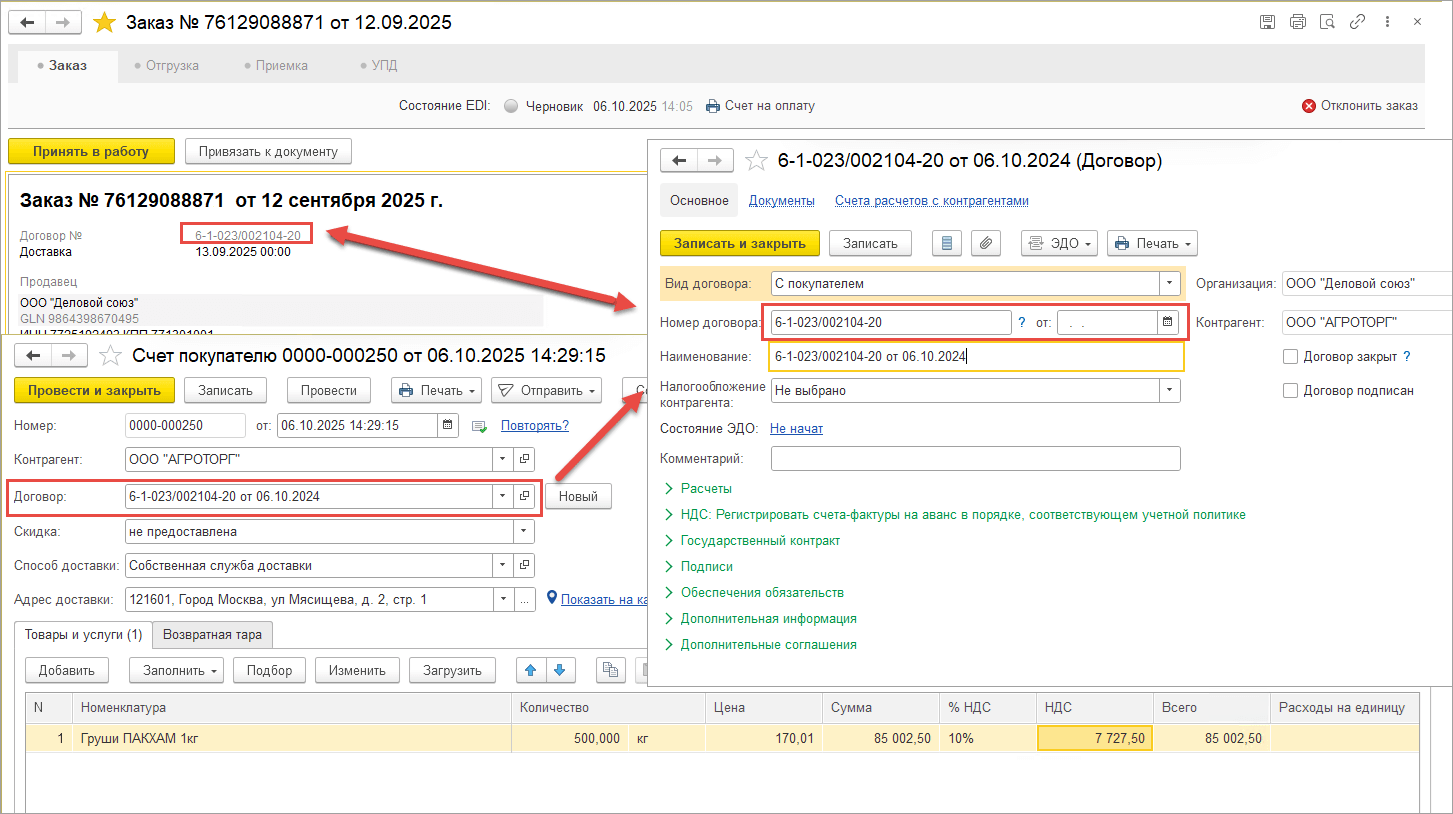This screenshot has height=814, width=1453.
Task: Open calendar picker for contract date
Action: 1167,322
